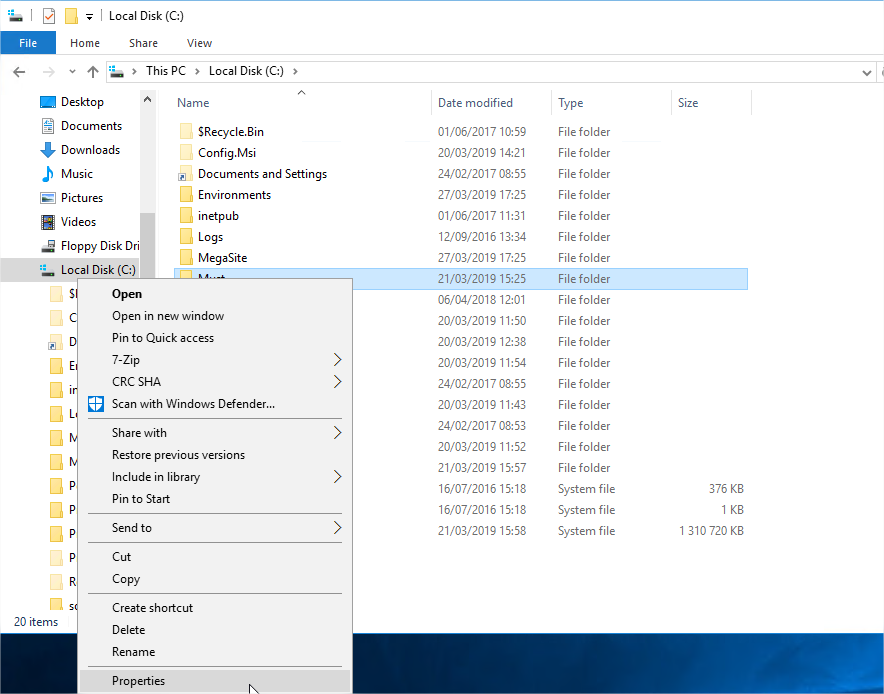Open the Customize Quick Access Toolbar dropdown
884x694 pixels.
click(89, 17)
